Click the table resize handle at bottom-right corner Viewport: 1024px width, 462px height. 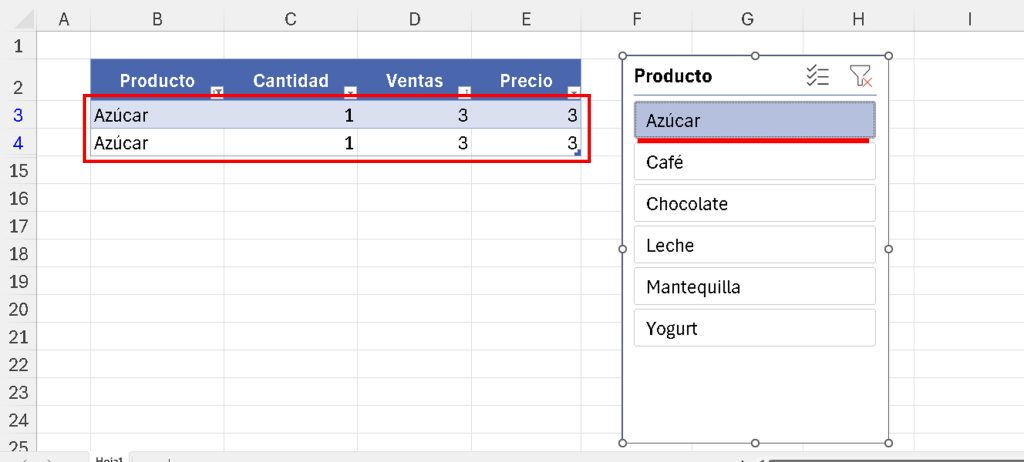click(578, 152)
